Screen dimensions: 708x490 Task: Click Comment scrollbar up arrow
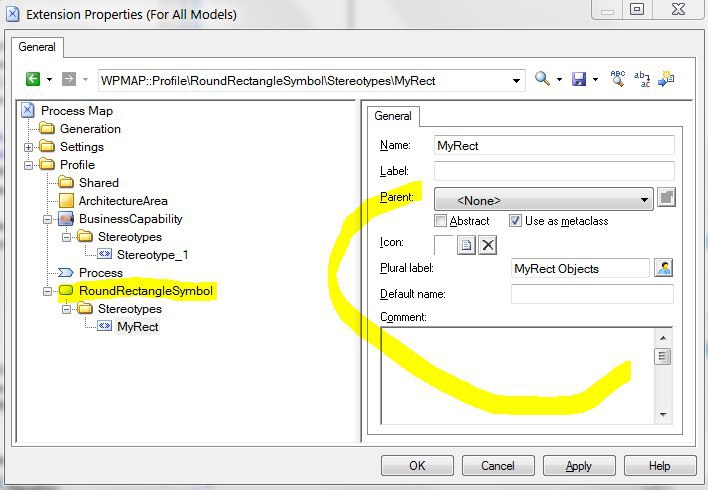[663, 338]
